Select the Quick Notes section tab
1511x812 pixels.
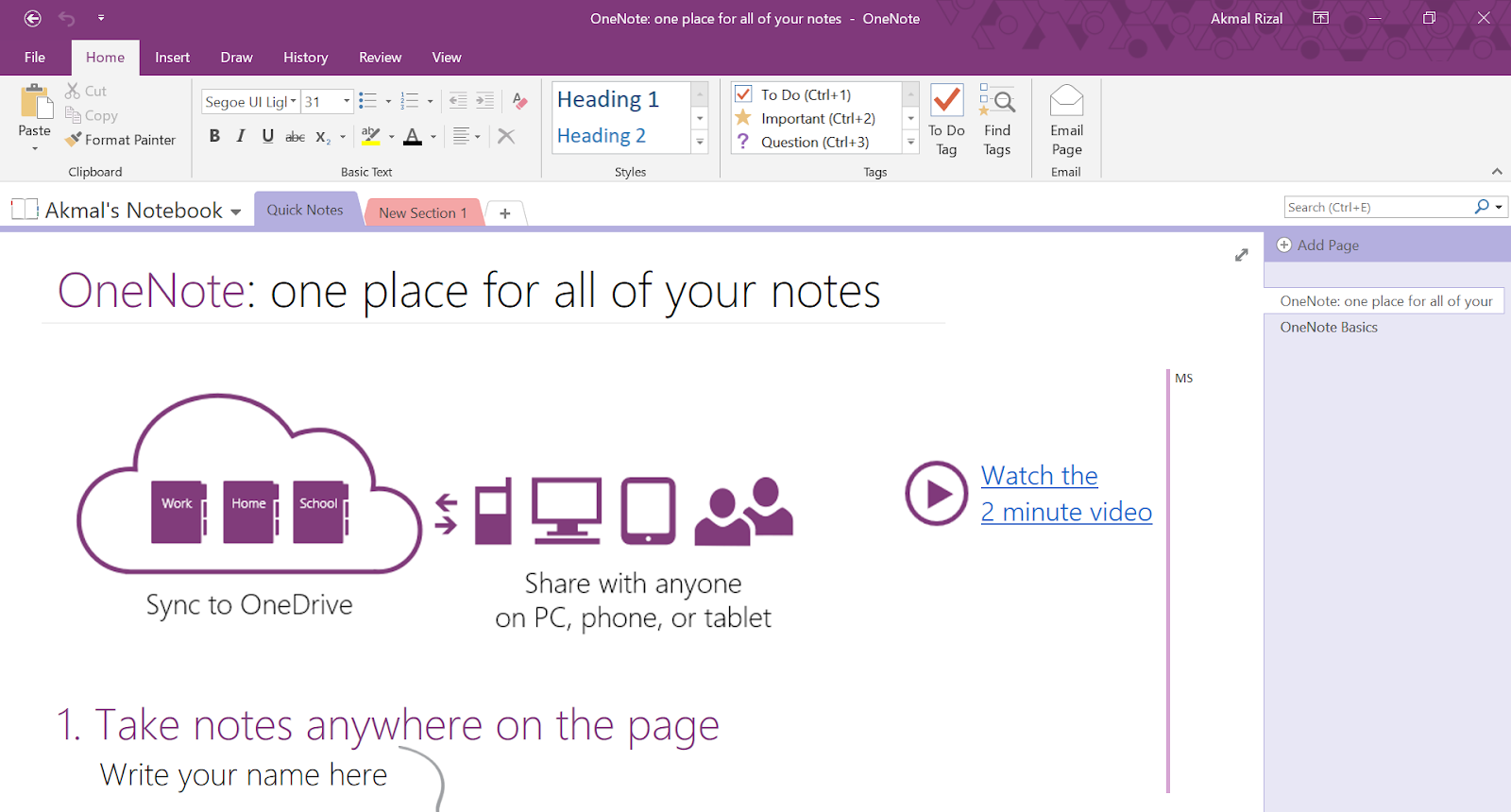click(306, 211)
